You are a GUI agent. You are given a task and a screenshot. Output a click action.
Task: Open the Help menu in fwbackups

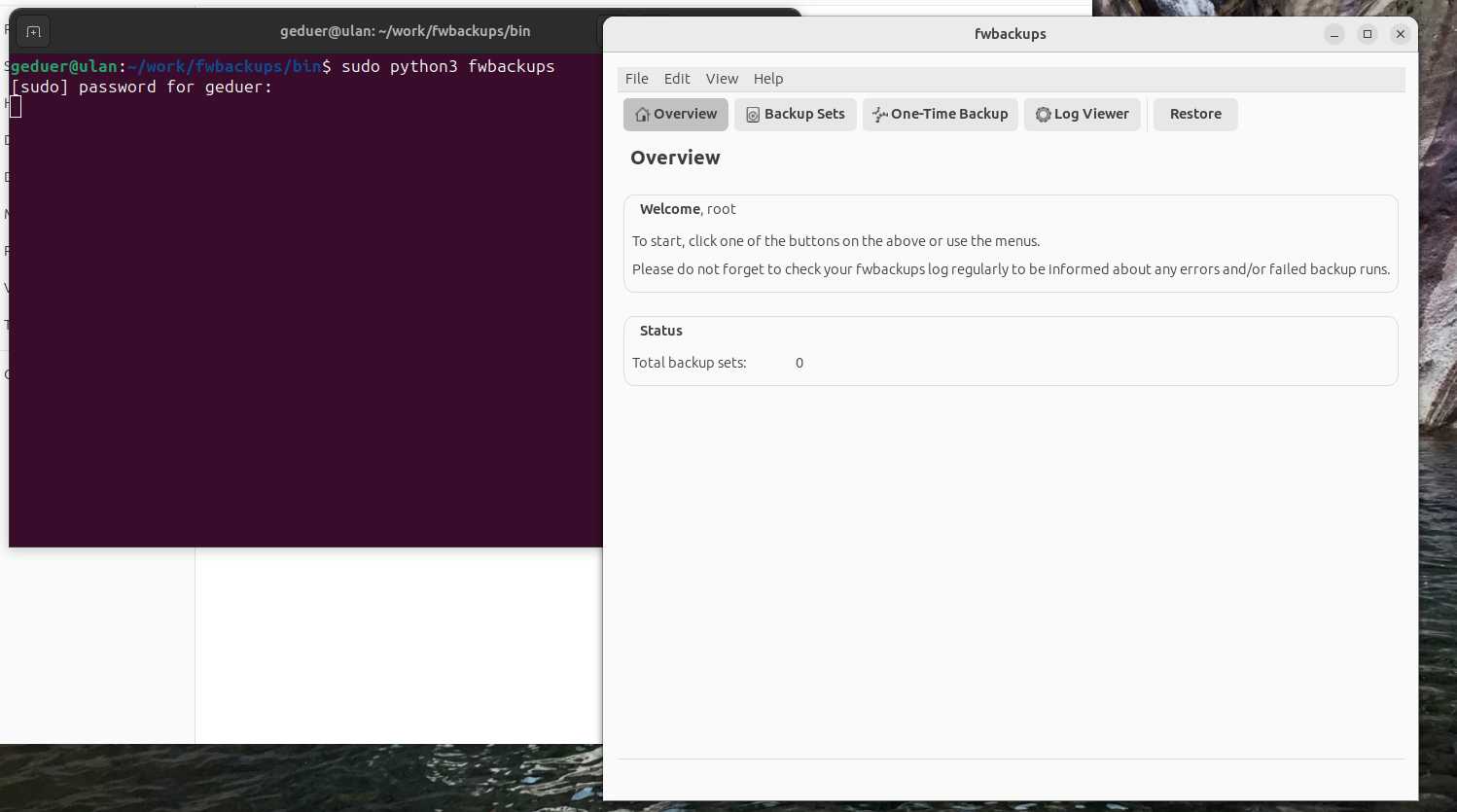pyautogui.click(x=768, y=79)
